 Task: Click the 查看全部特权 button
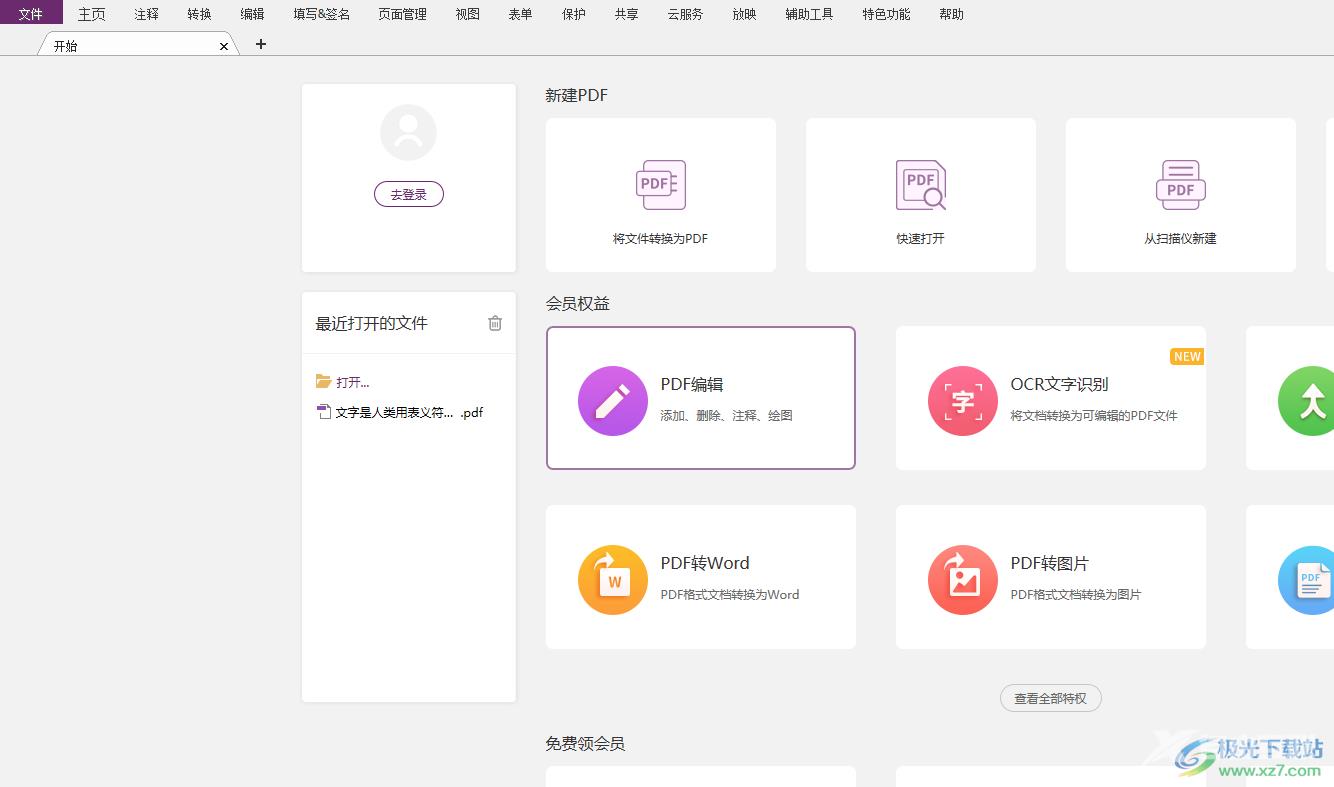tap(1050, 698)
